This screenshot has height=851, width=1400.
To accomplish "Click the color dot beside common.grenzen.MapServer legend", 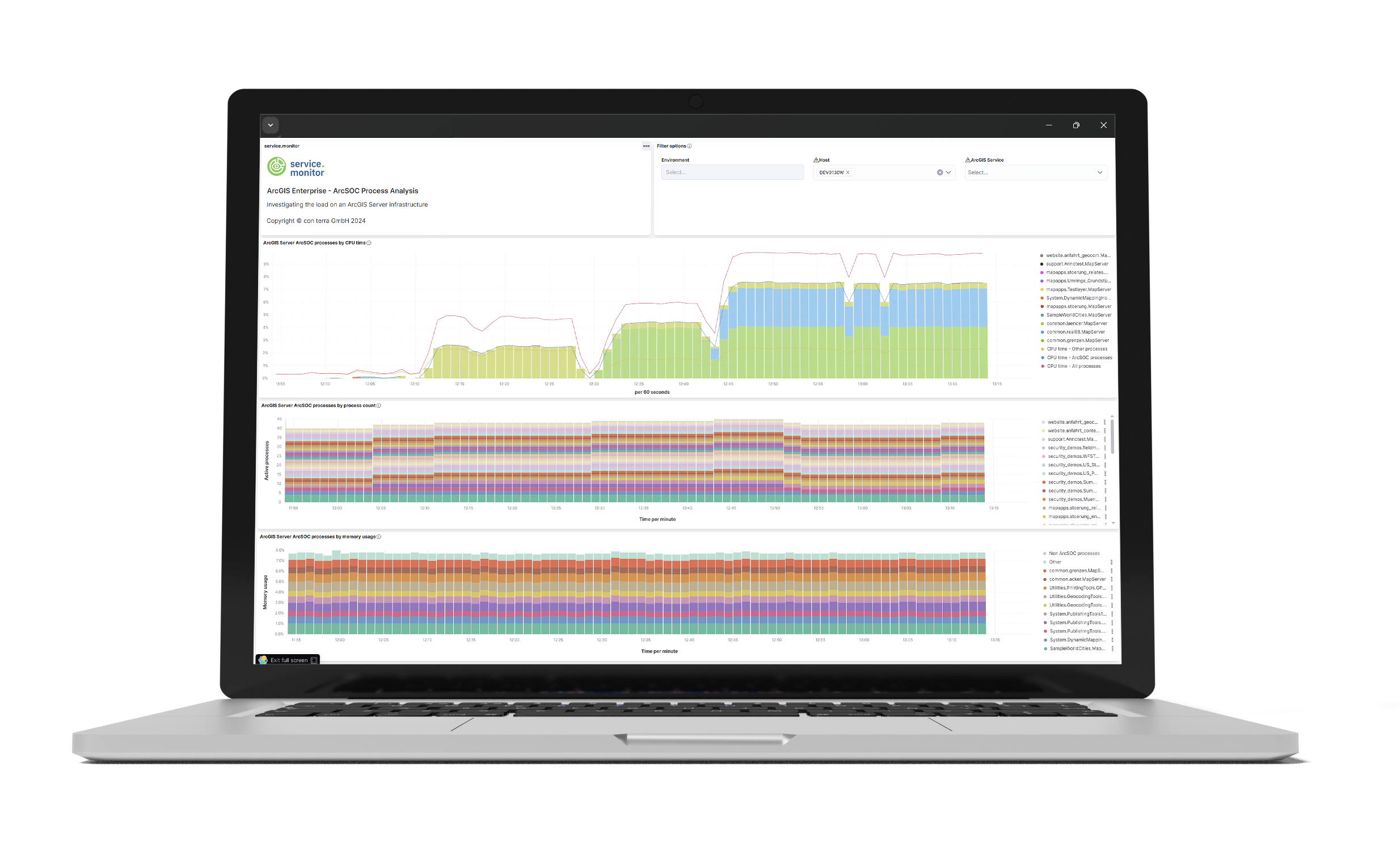I will tap(1042, 340).
